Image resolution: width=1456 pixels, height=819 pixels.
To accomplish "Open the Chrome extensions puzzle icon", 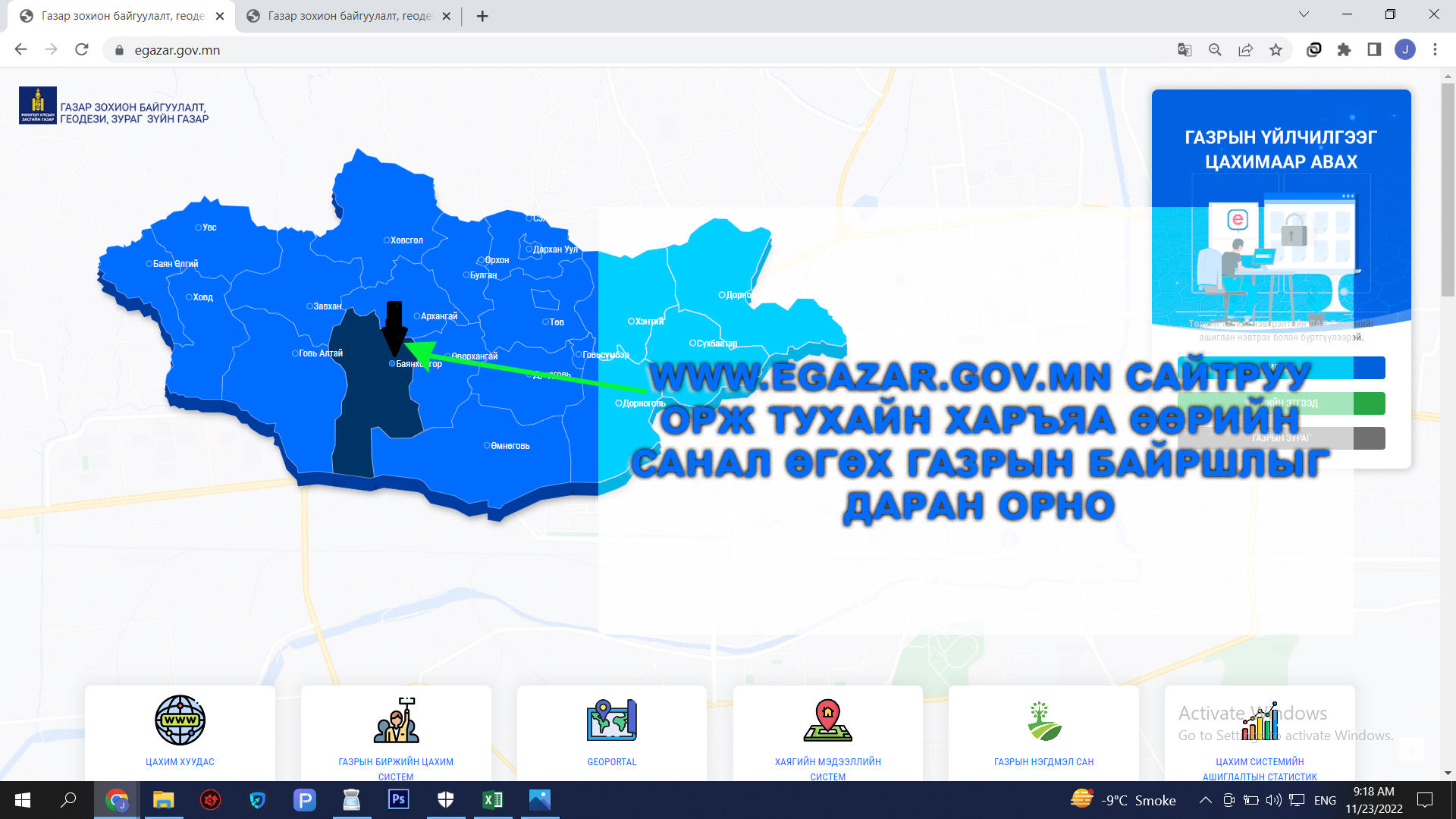I will point(1344,50).
